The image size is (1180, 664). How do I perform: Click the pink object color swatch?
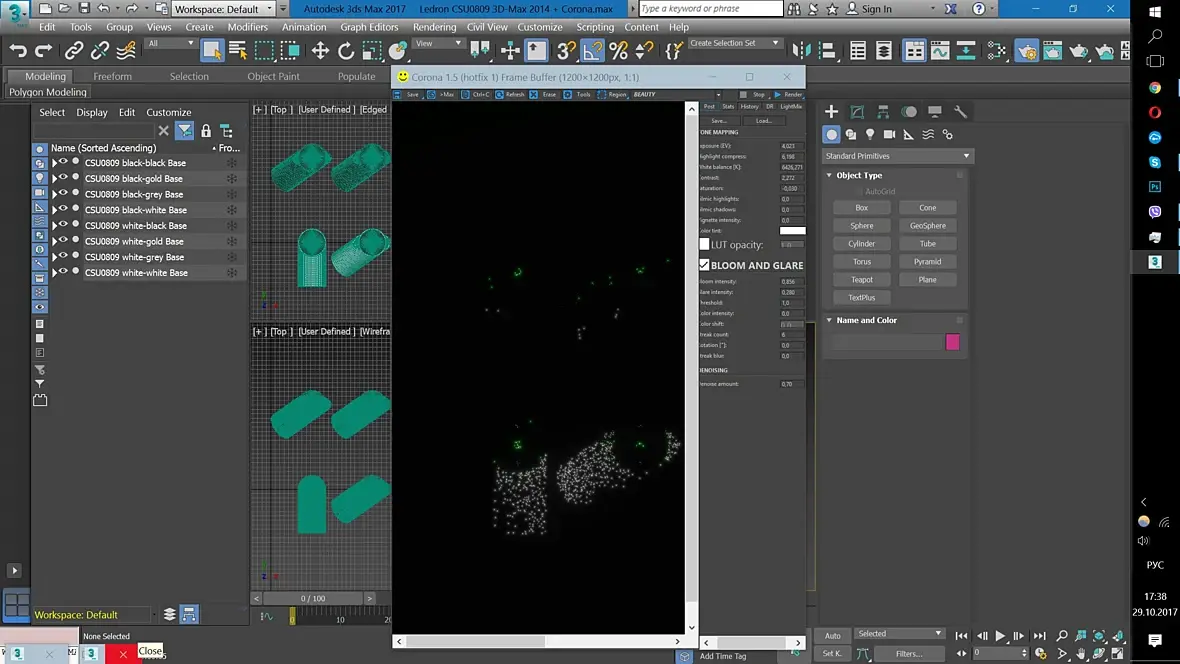coord(952,342)
